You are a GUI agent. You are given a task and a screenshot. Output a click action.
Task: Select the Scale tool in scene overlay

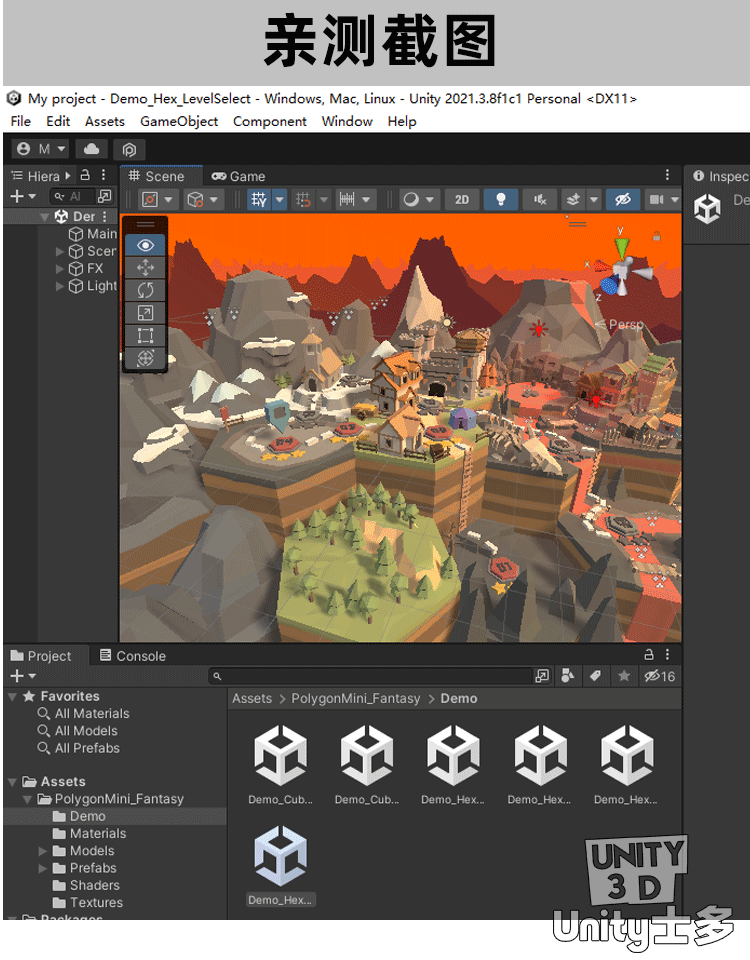coord(146,313)
